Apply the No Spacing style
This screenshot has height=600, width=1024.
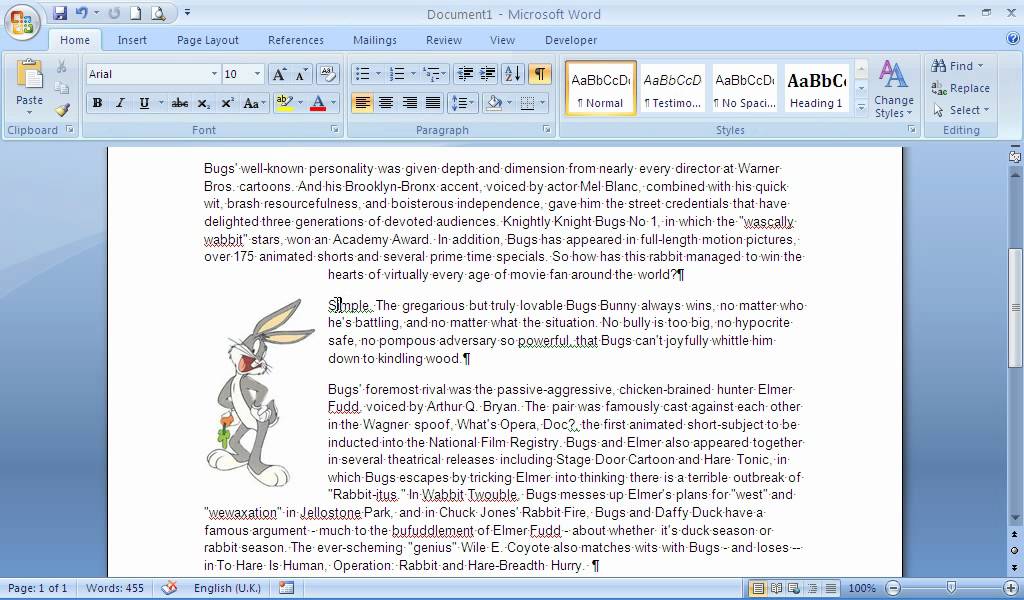[744, 88]
